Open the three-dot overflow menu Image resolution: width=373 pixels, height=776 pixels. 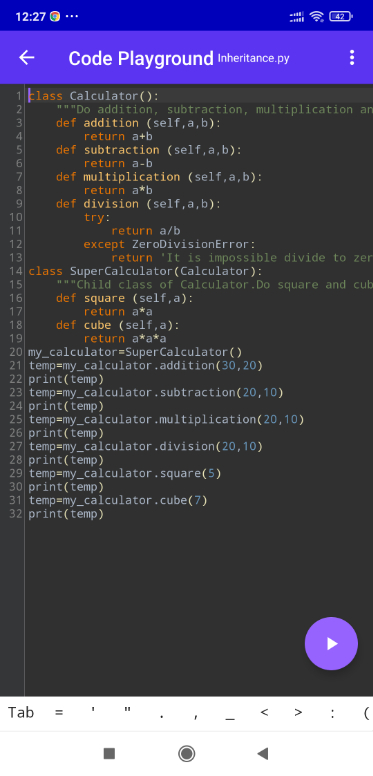pos(352,58)
